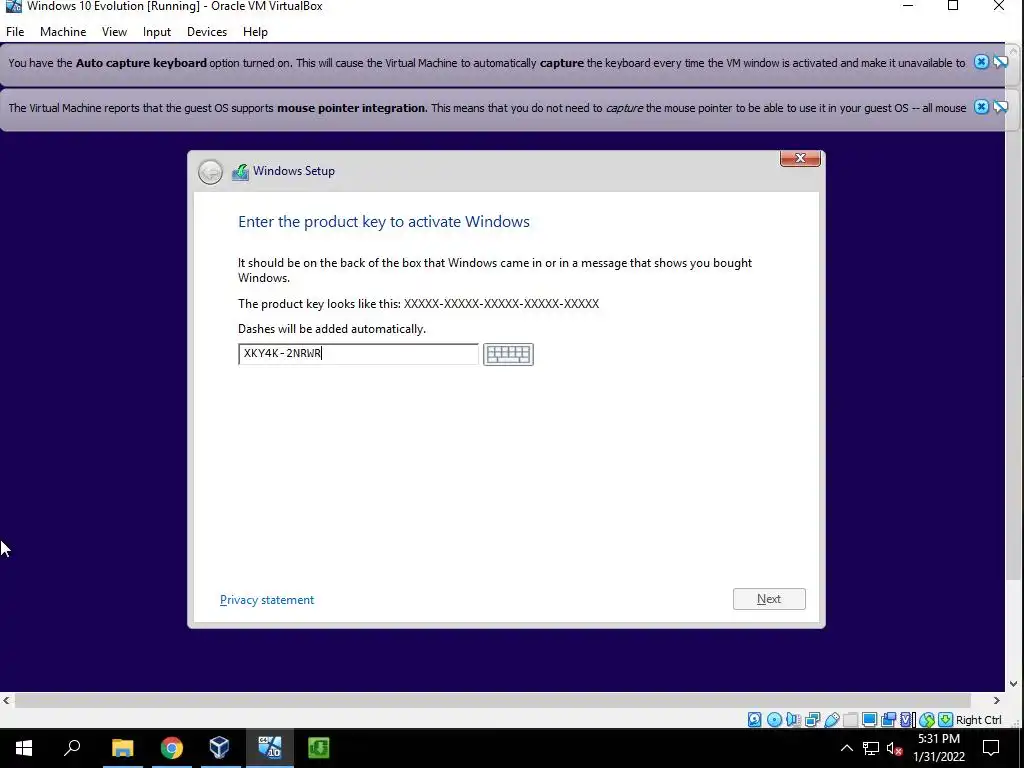This screenshot has width=1024, height=768.
Task: Click the USB devices indicator in status bar
Action: point(831,720)
